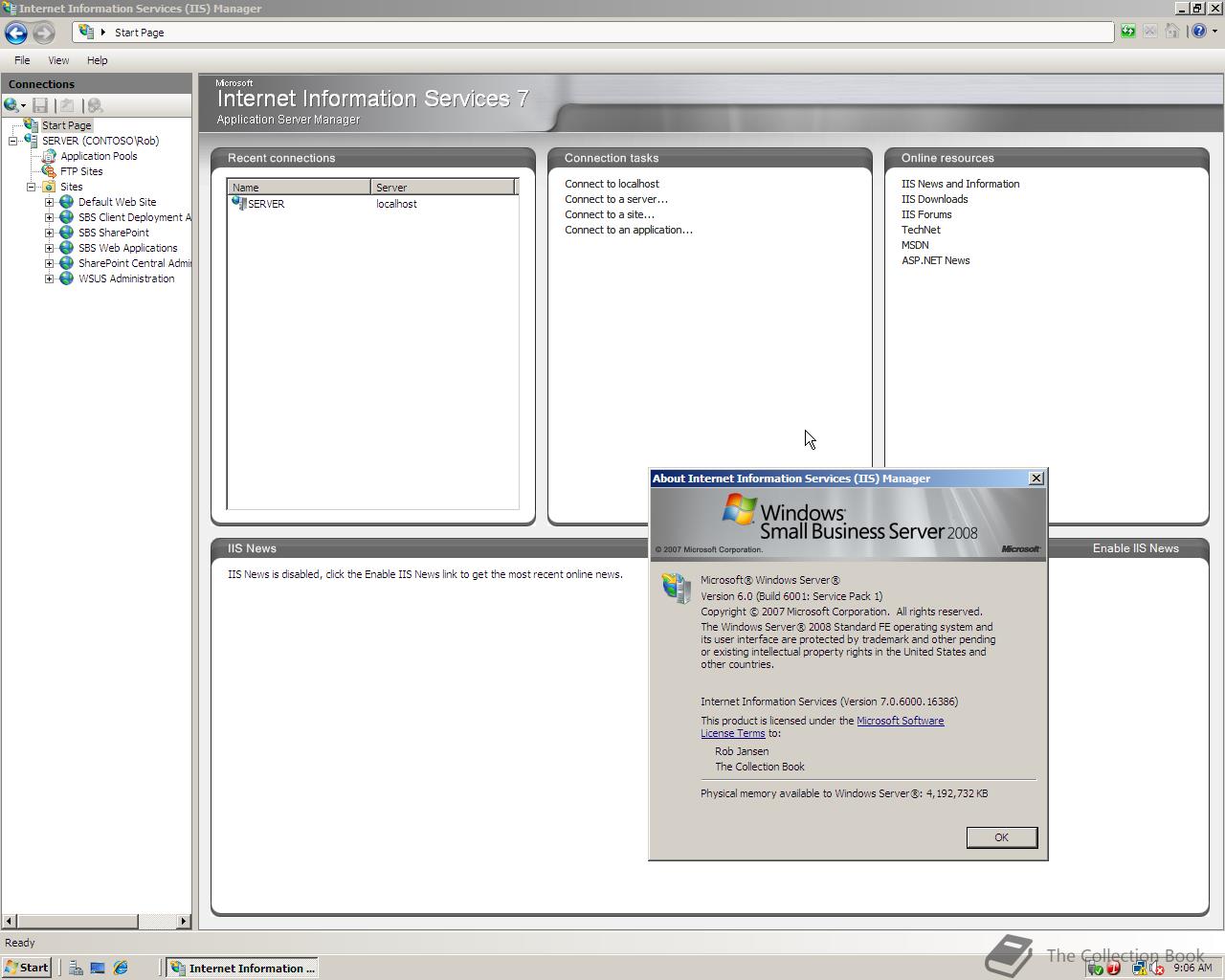This screenshot has width=1225, height=980.
Task: Click Save Current Connections floppy icon
Action: click(40, 105)
